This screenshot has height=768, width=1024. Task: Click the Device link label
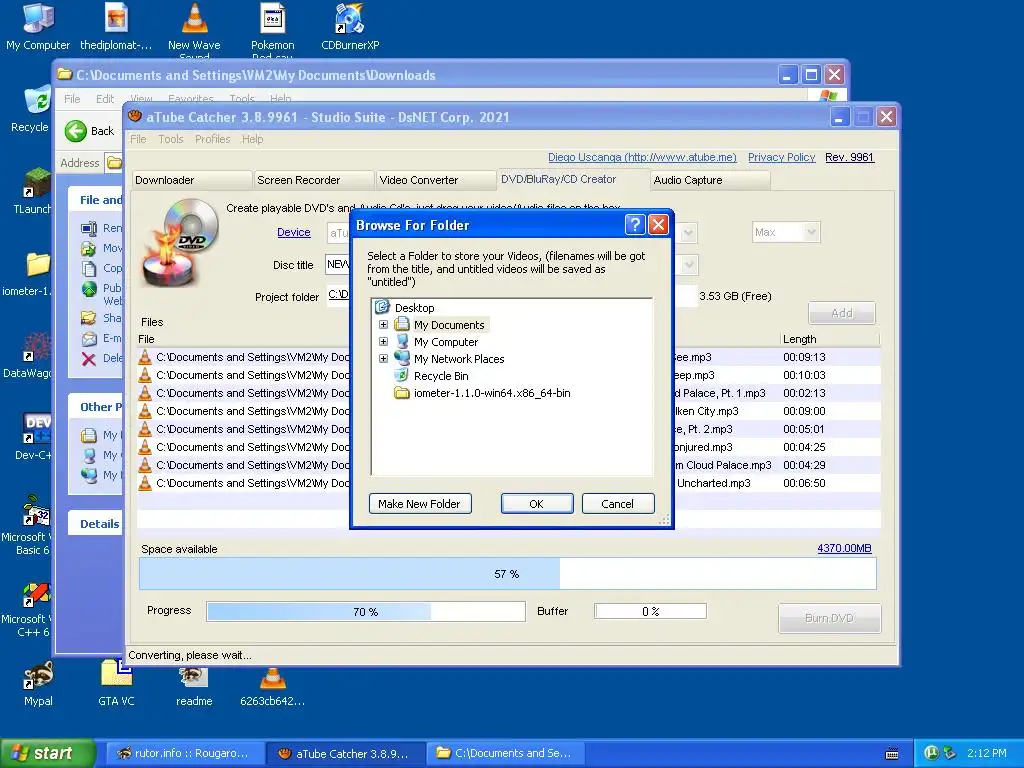click(x=293, y=232)
